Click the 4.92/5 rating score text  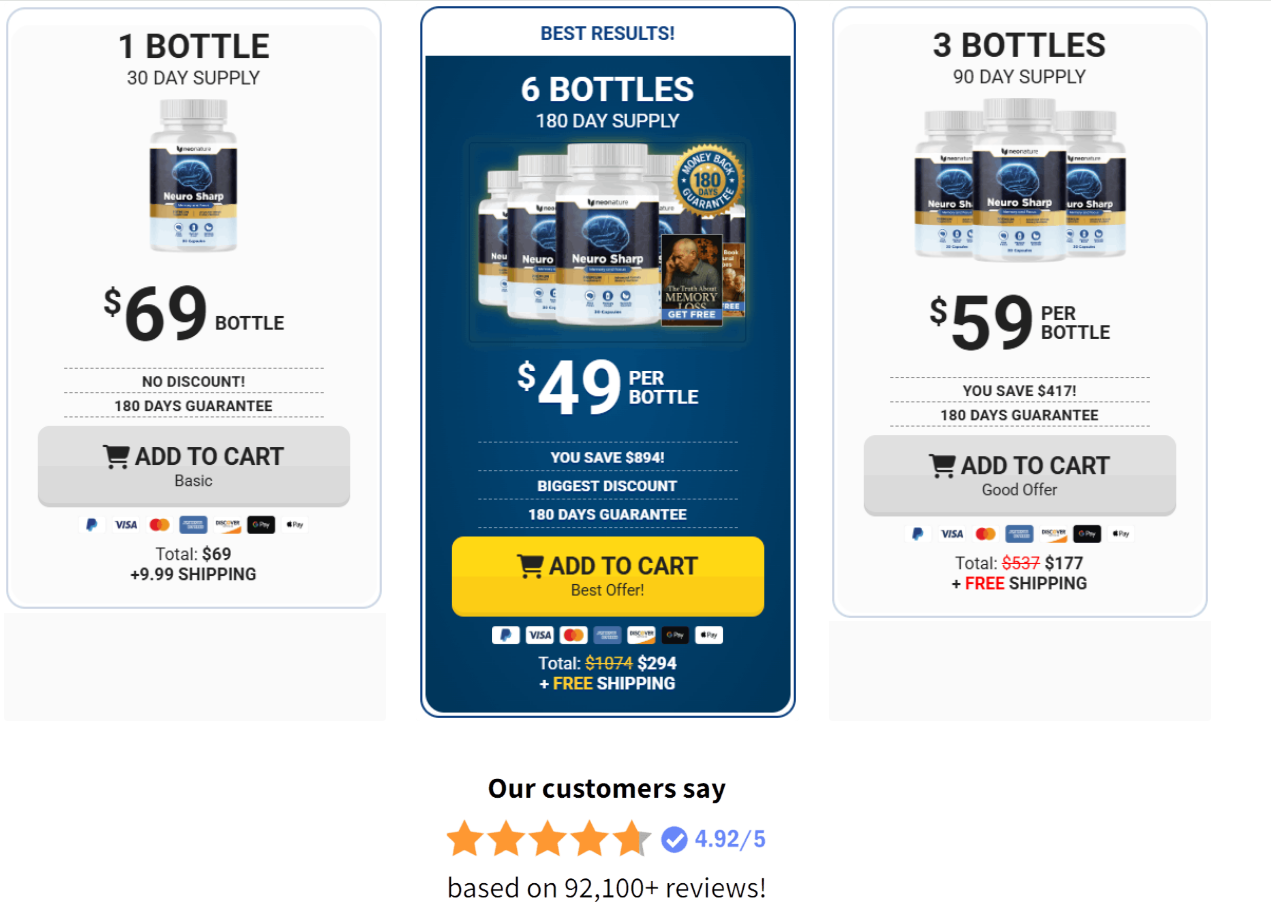[730, 839]
